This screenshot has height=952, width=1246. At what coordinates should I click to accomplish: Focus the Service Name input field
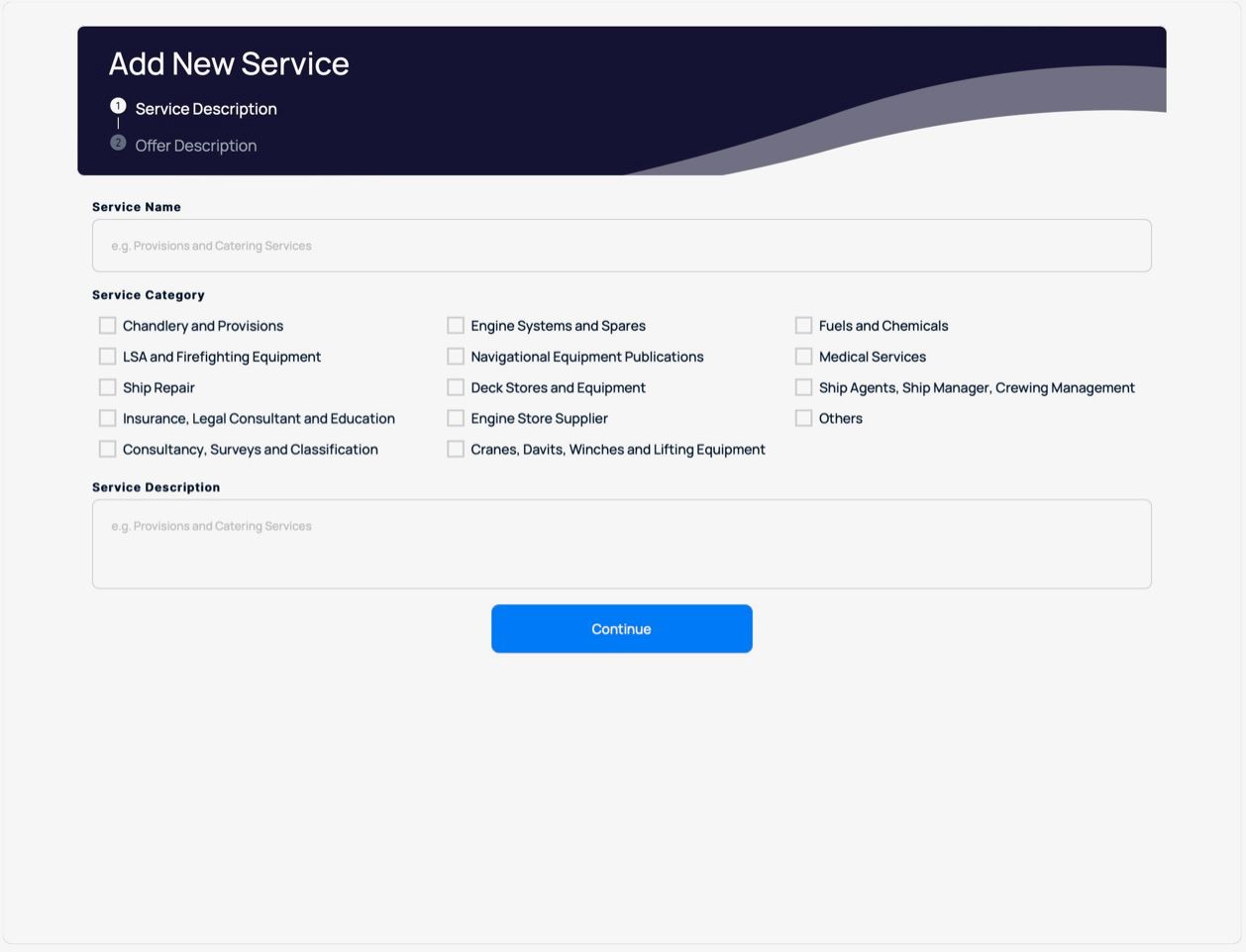tap(622, 246)
